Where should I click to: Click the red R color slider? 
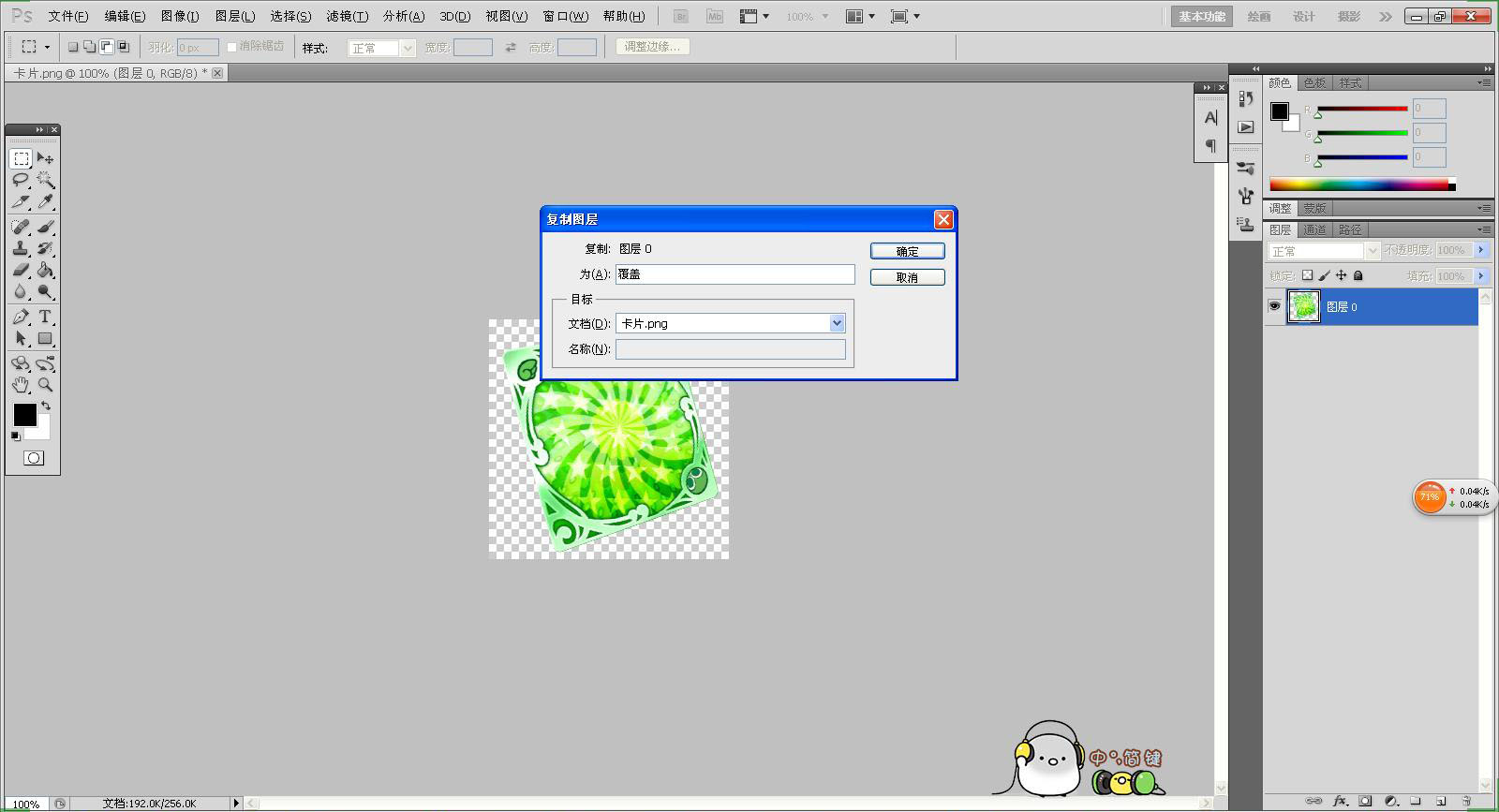(x=1362, y=109)
